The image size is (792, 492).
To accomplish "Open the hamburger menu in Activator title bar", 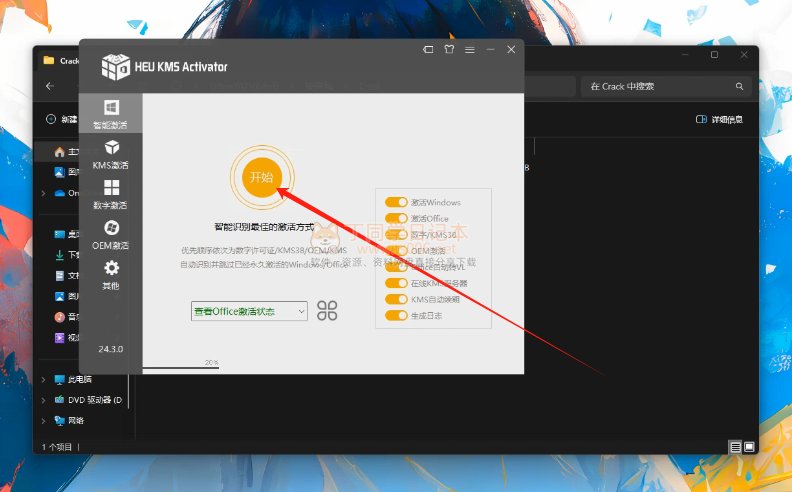I will pyautogui.click(x=470, y=50).
